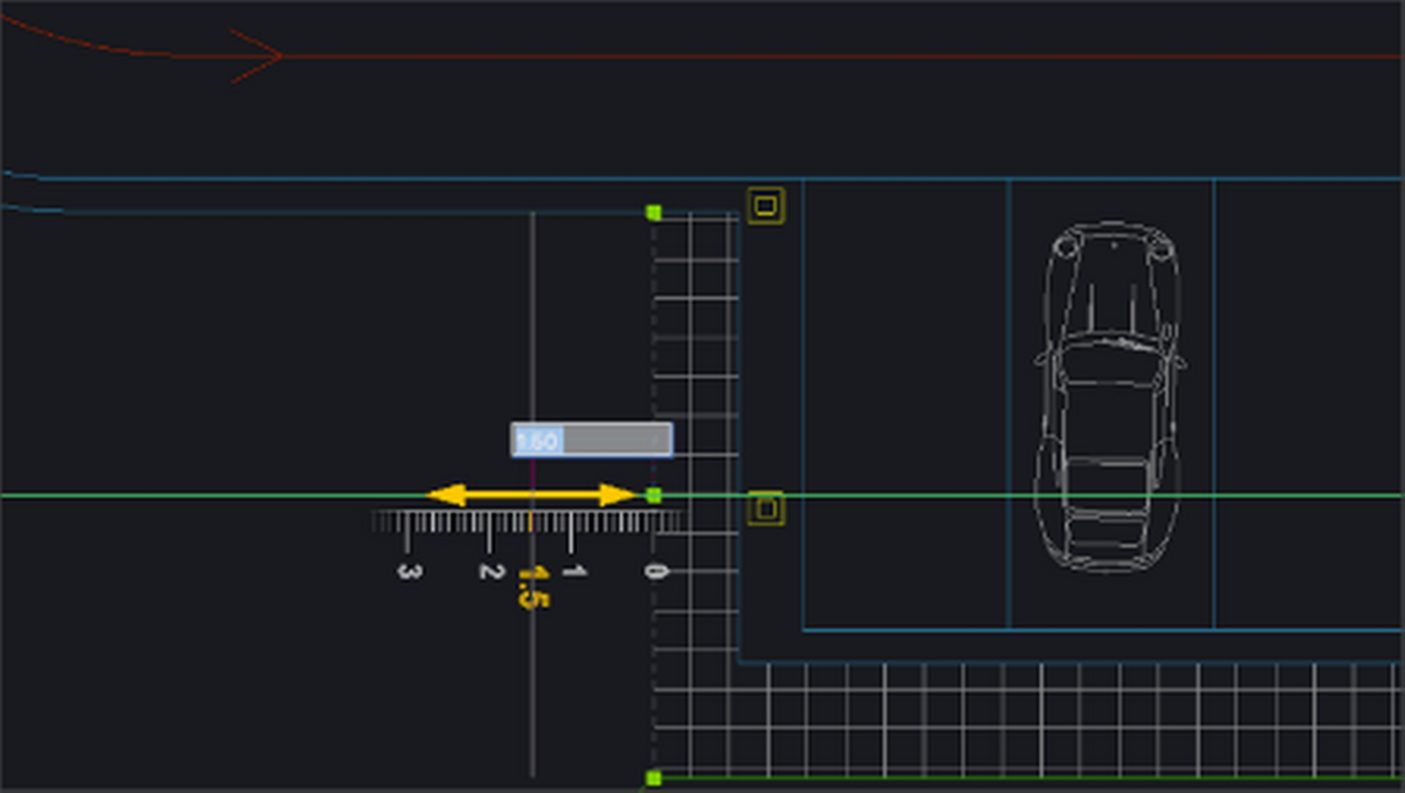Select the vertical hatched strip above the green line
The width and height of the screenshot is (1405, 793).
[696, 340]
